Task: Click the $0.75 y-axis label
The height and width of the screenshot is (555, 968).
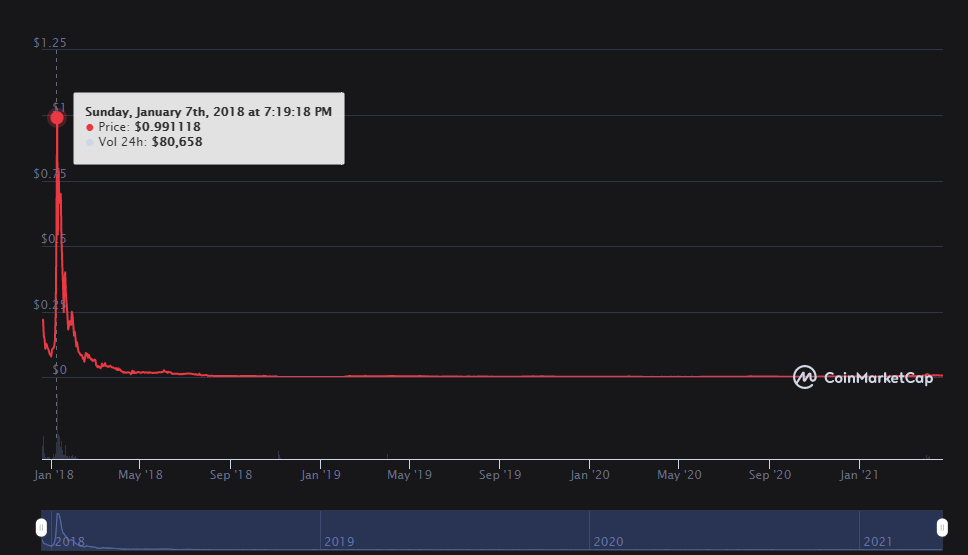Action: click(50, 174)
